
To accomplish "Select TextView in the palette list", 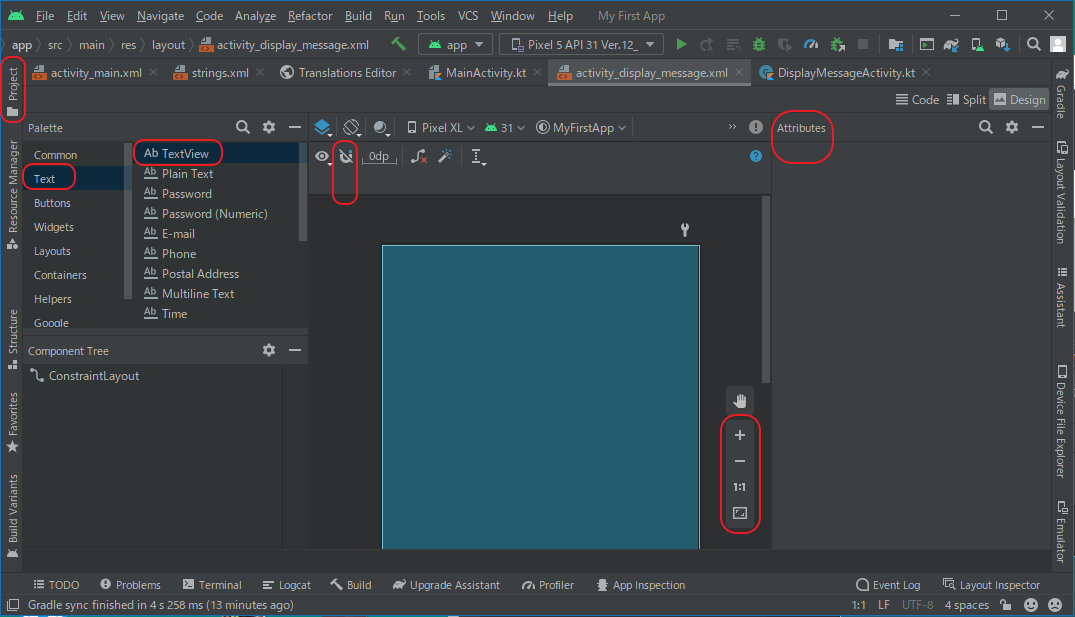I will click(x=185, y=154).
